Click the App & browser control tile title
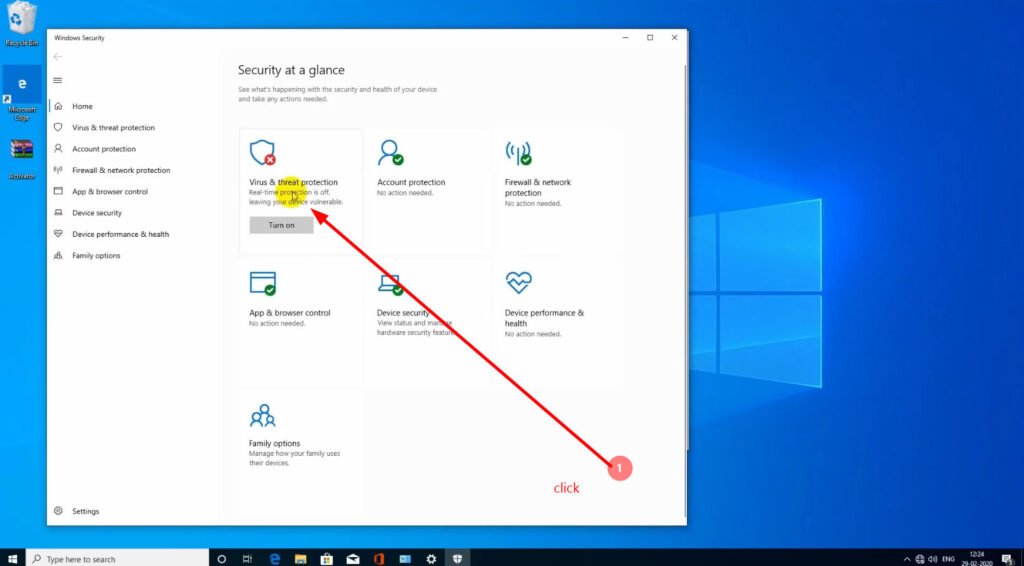 coord(289,313)
